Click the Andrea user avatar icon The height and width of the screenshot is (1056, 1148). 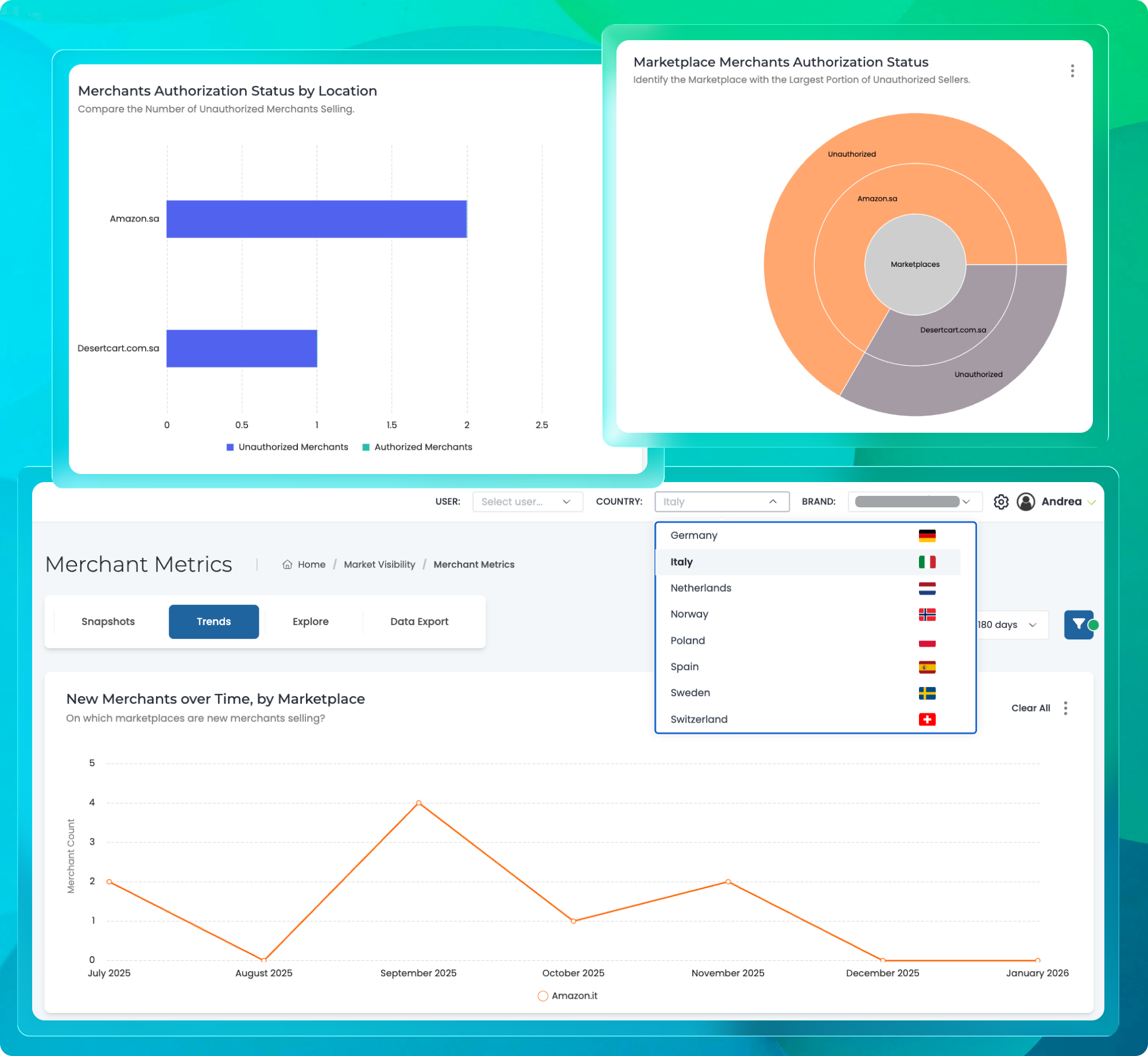pyautogui.click(x=1026, y=502)
